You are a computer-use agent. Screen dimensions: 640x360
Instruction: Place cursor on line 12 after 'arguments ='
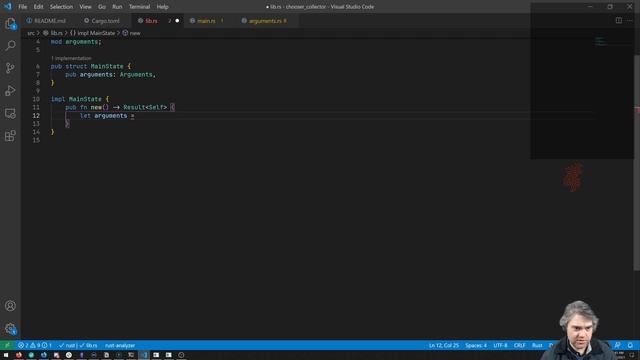pos(135,116)
